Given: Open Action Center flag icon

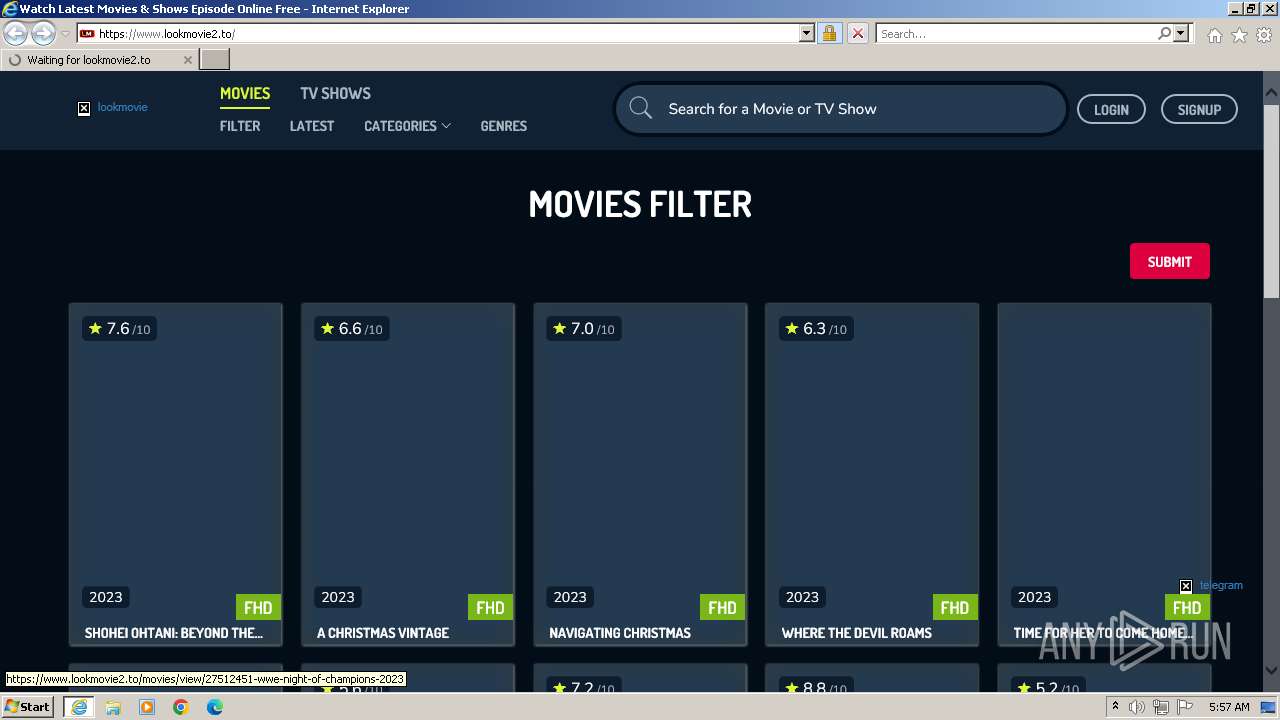Looking at the screenshot, I should [x=1185, y=707].
